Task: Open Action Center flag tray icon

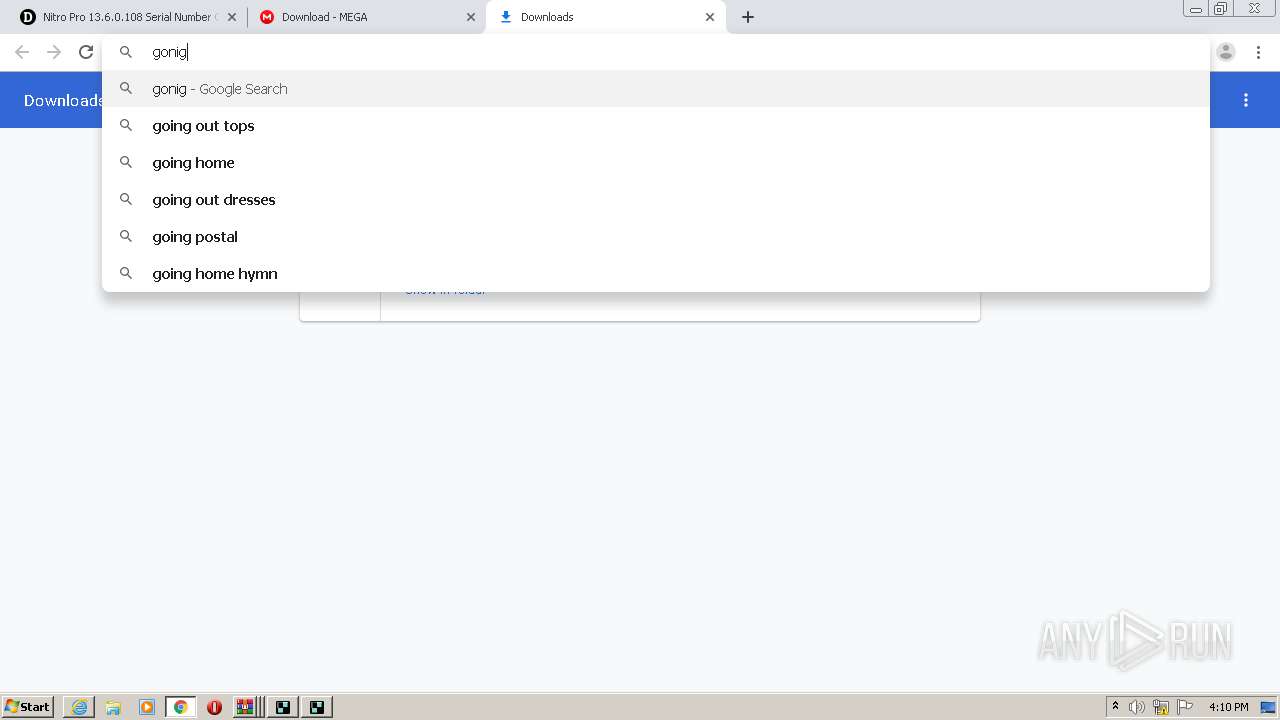Action: pyautogui.click(x=1185, y=707)
